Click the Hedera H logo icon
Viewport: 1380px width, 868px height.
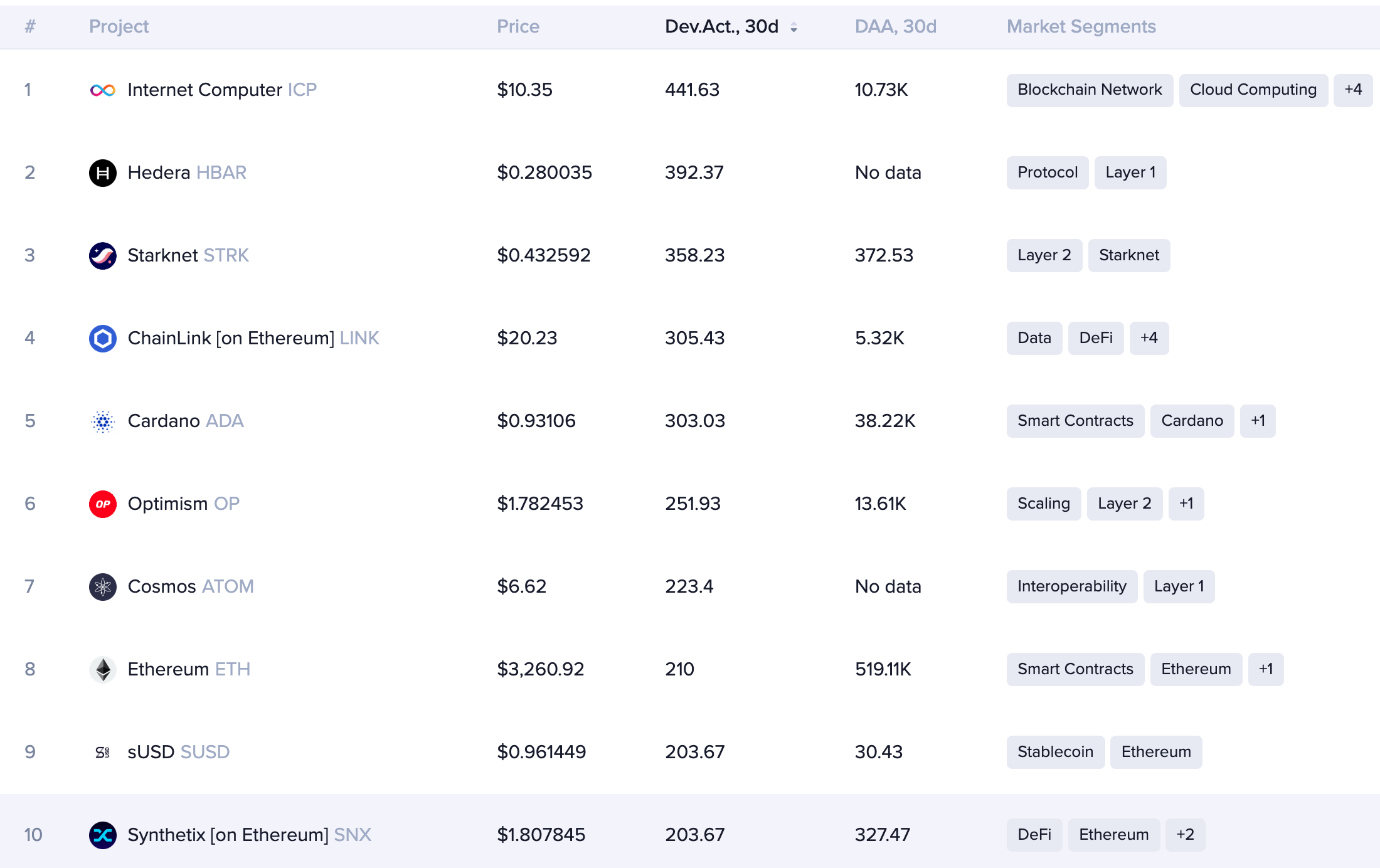coord(103,173)
